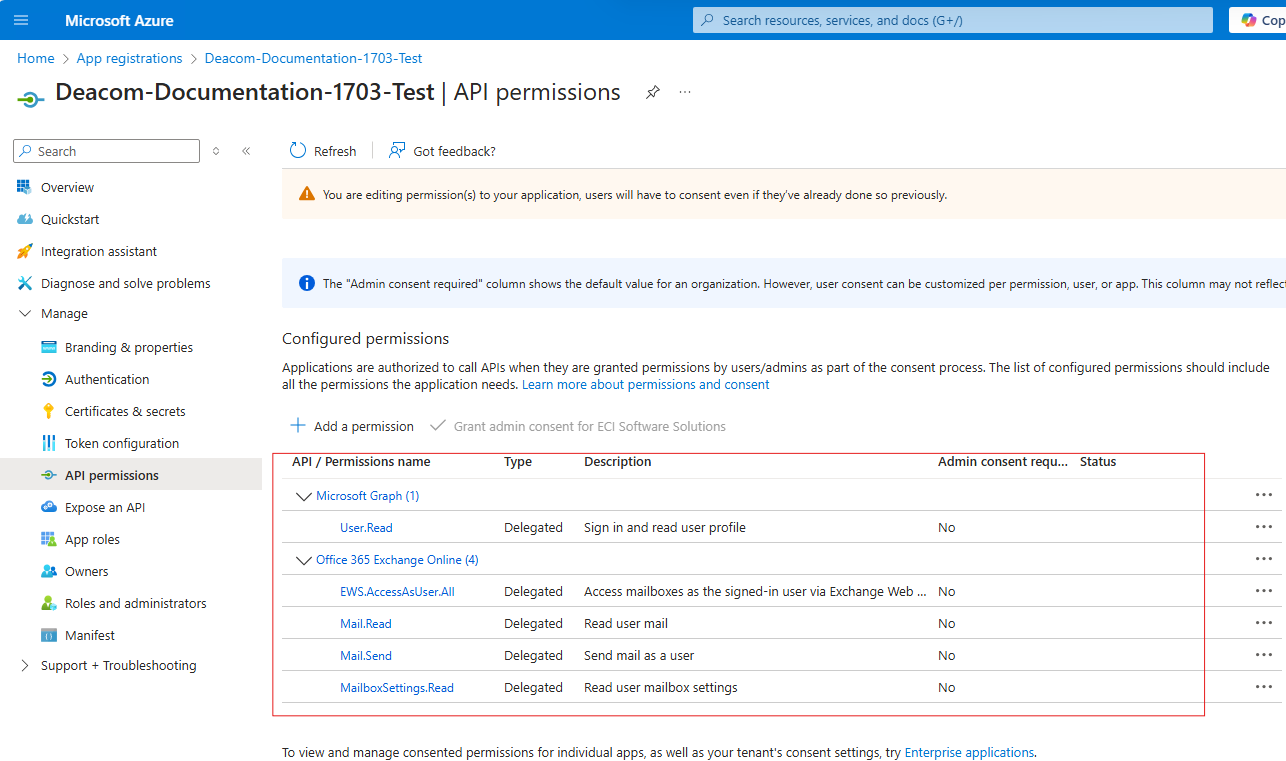Open ellipsis menu for Microsoft Graph row
Screen dimensions: 1286x761
tap(1264, 495)
